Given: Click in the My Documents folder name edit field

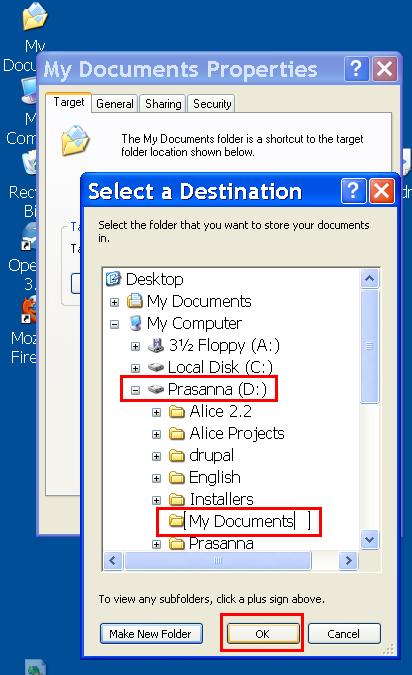Looking at the screenshot, I should point(246,521).
